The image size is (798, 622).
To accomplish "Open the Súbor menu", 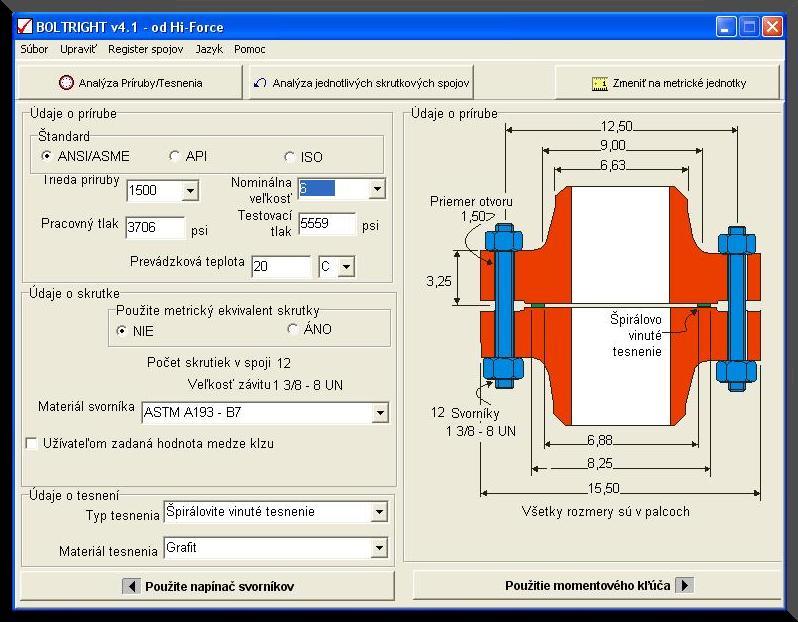I will point(34,49).
